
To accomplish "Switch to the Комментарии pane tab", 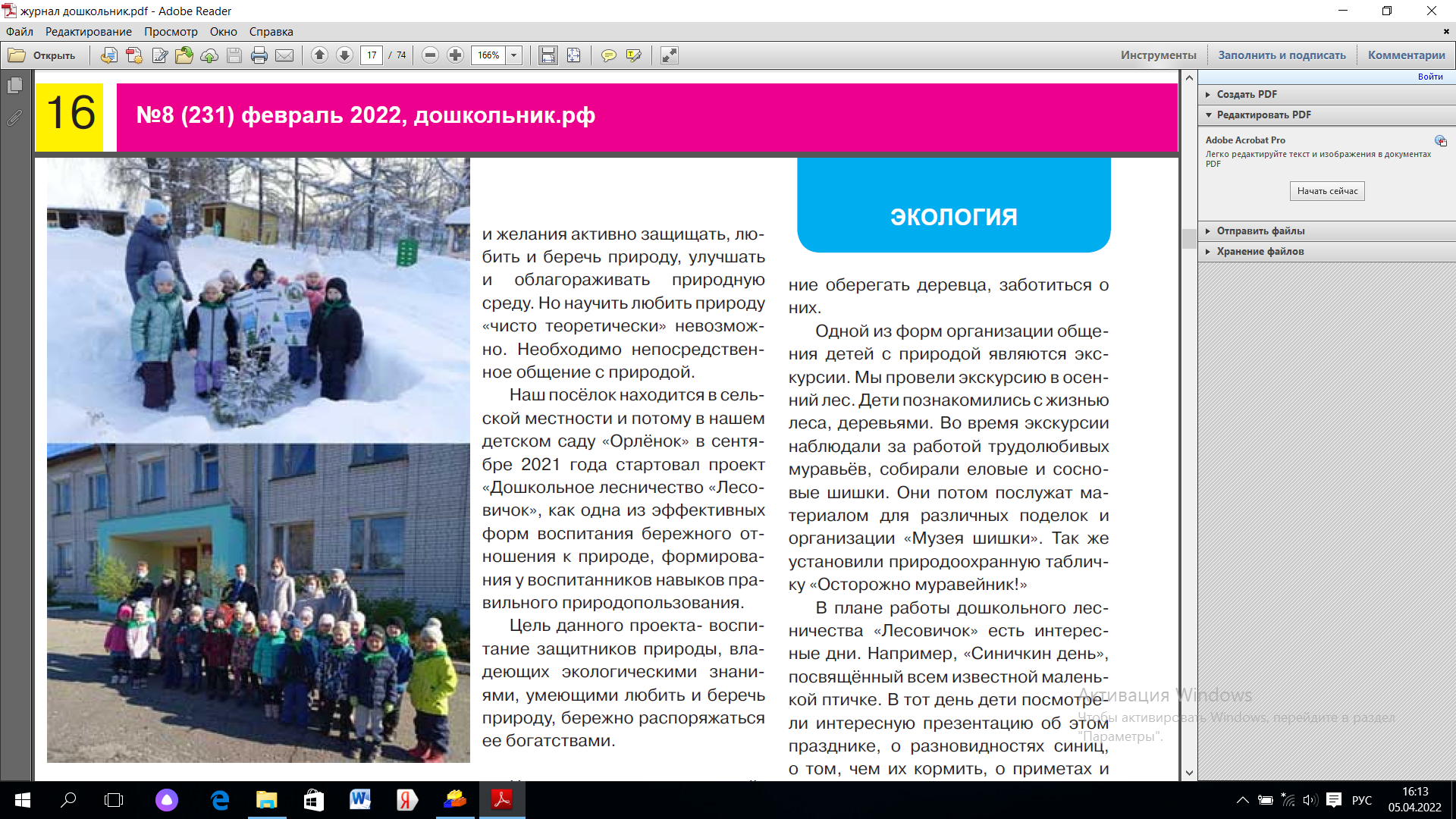I will [x=1406, y=55].
